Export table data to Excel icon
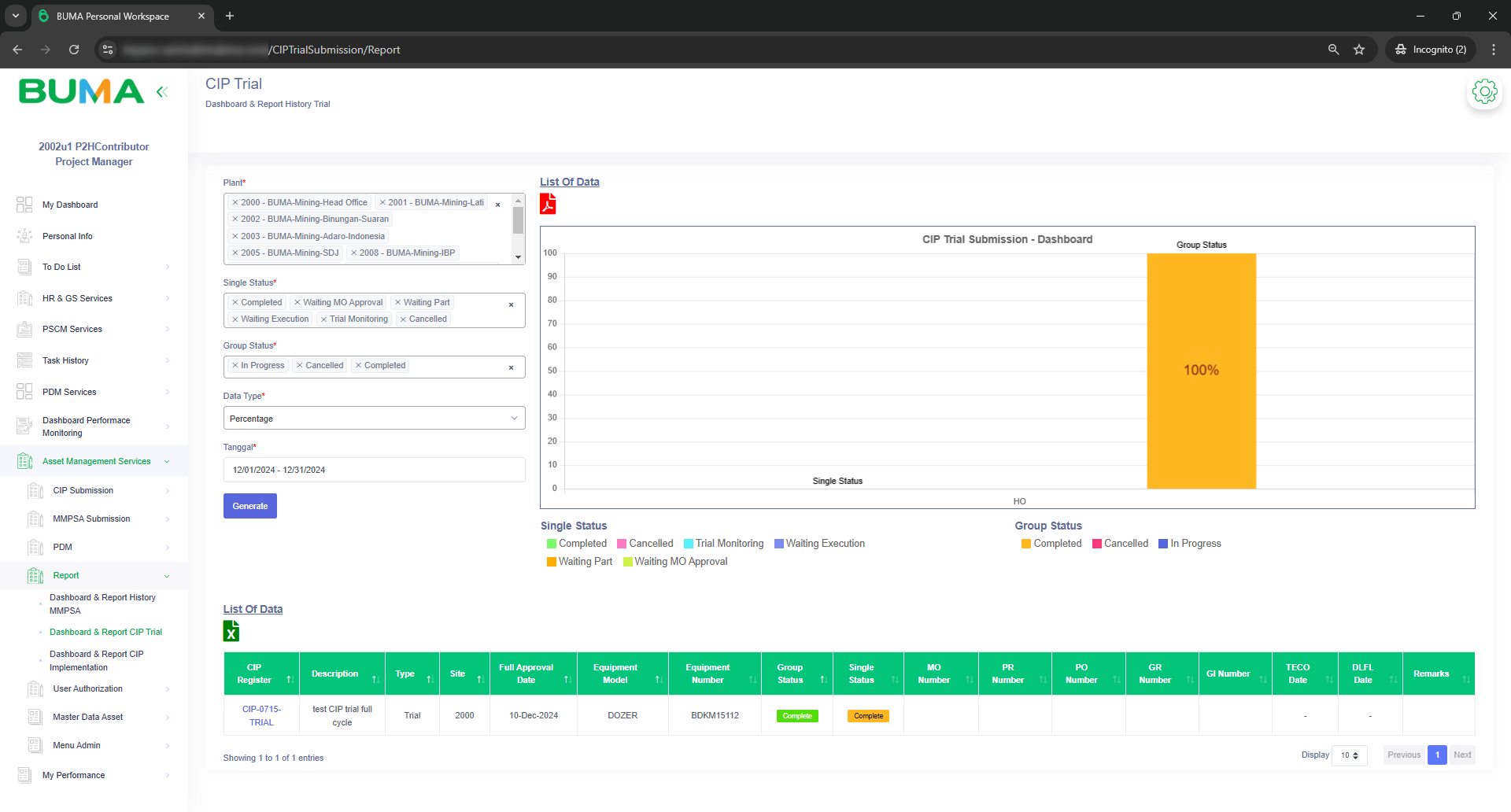 [231, 631]
